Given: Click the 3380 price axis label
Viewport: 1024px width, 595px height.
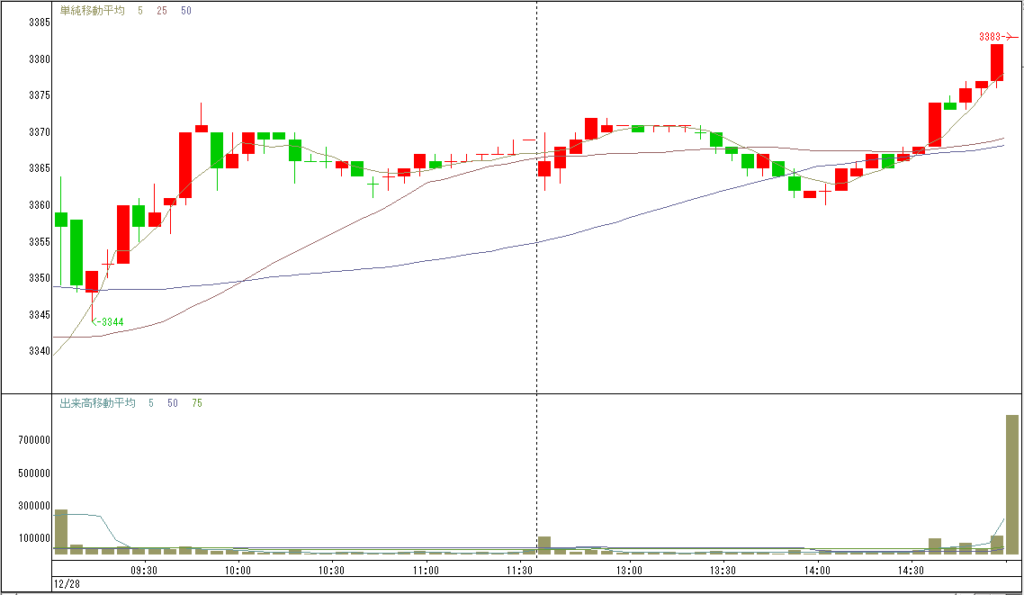Looking at the screenshot, I should coord(39,59).
